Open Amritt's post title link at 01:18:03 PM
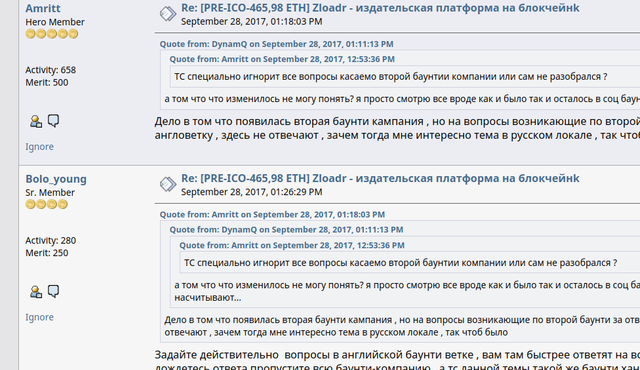Screen dimensions: 640x370 (380, 8)
